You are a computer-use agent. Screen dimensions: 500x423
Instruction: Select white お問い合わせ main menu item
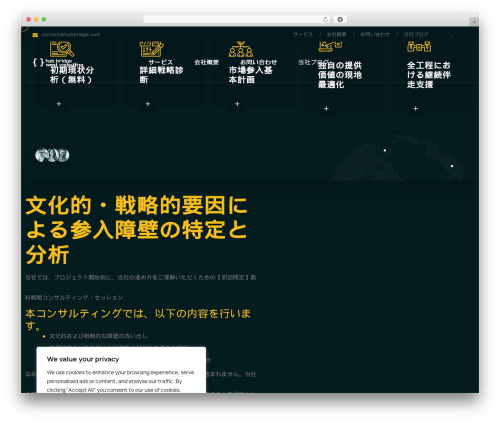coord(259,62)
